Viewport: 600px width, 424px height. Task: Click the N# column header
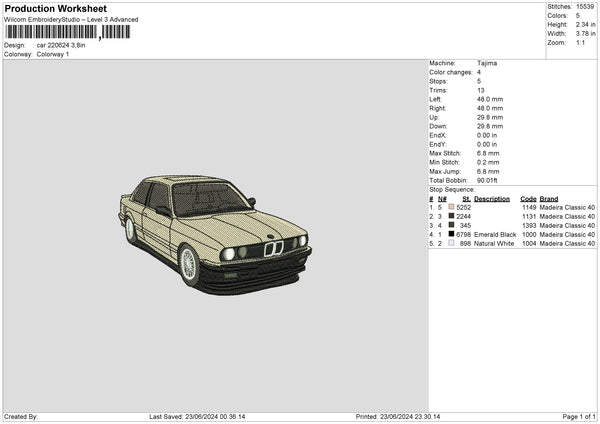tap(442, 198)
